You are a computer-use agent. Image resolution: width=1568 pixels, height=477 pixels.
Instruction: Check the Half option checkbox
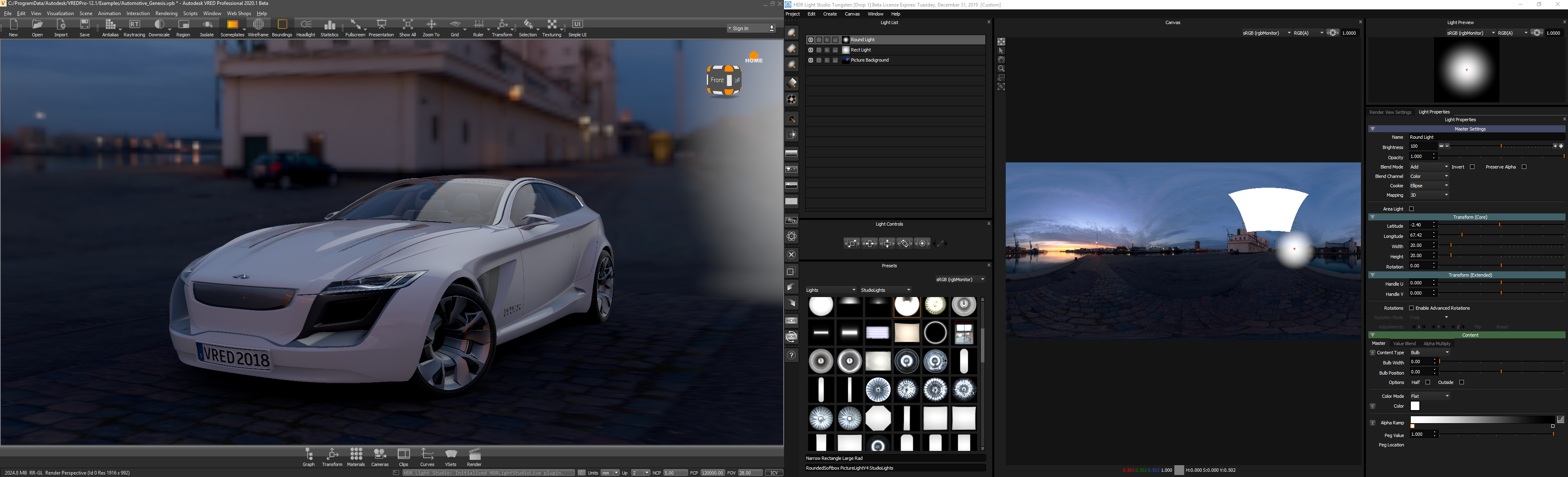click(x=1428, y=382)
